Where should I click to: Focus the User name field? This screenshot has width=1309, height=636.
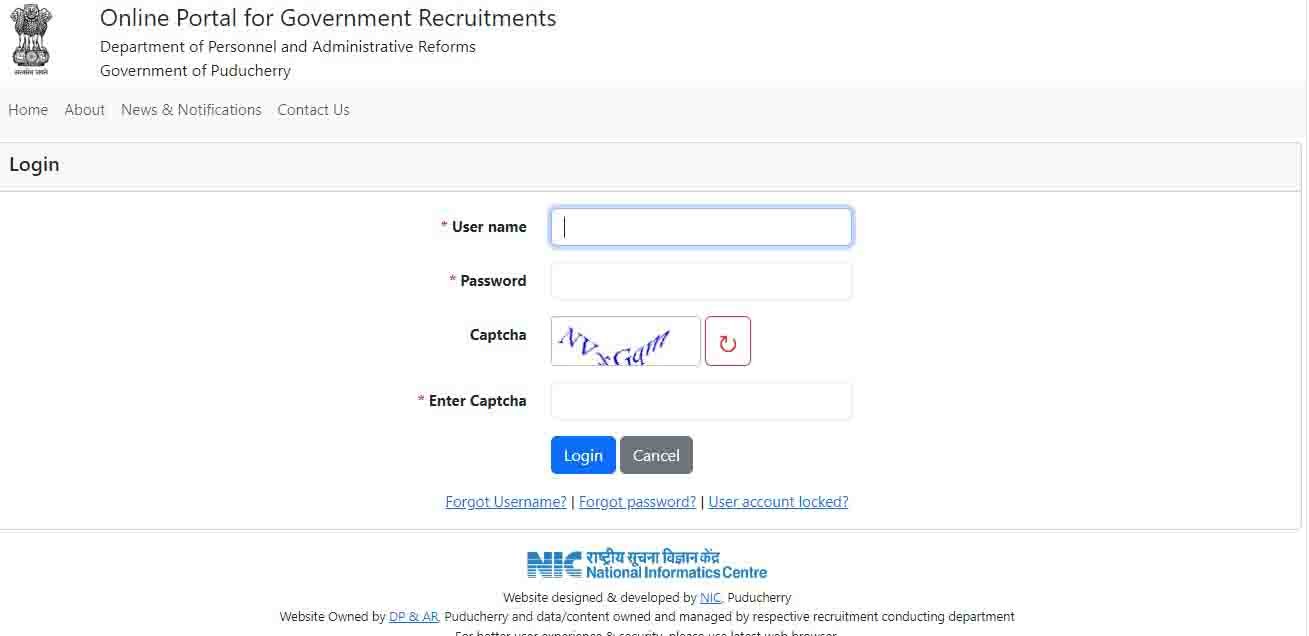click(701, 227)
